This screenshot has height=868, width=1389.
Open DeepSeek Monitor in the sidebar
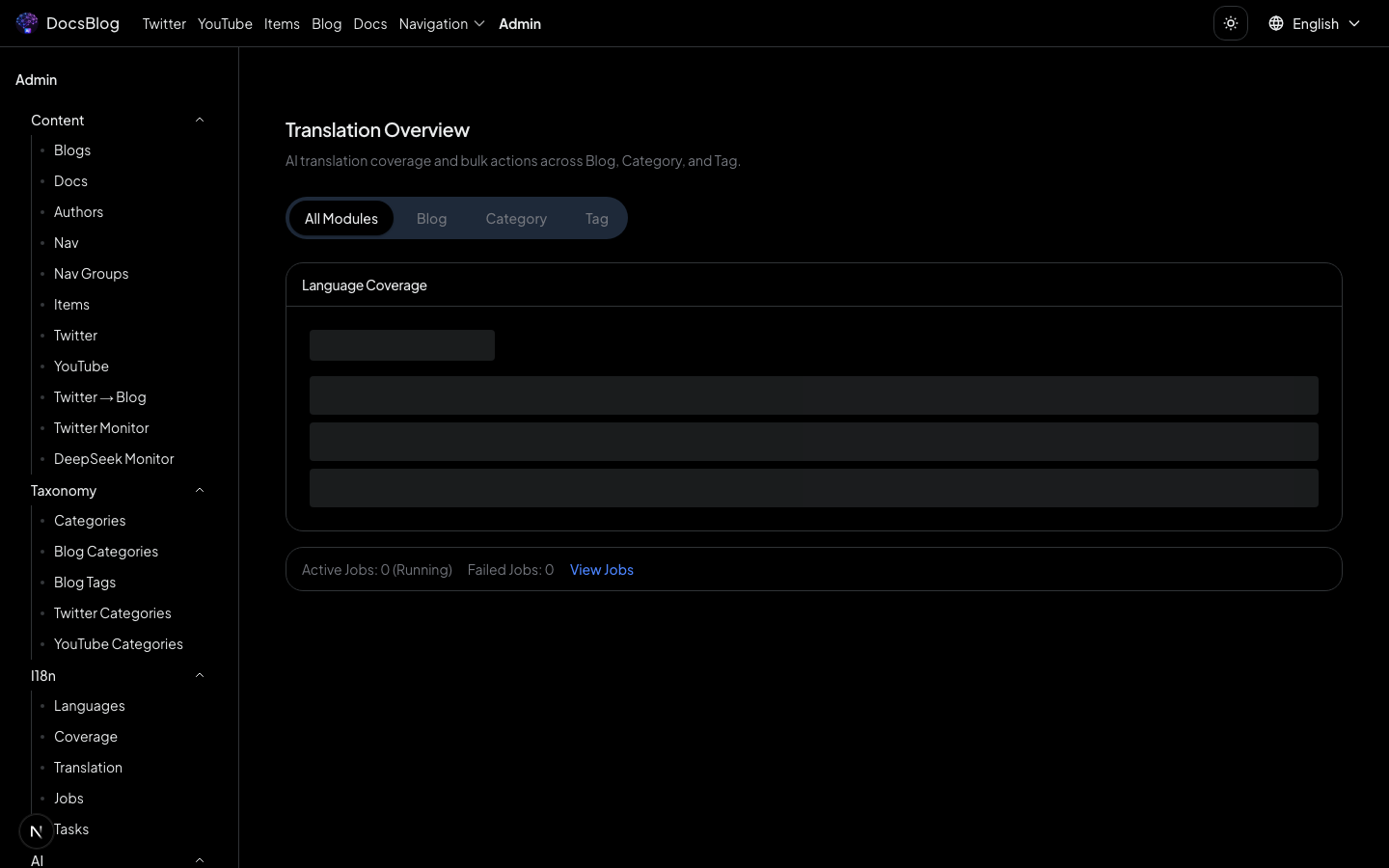click(114, 459)
